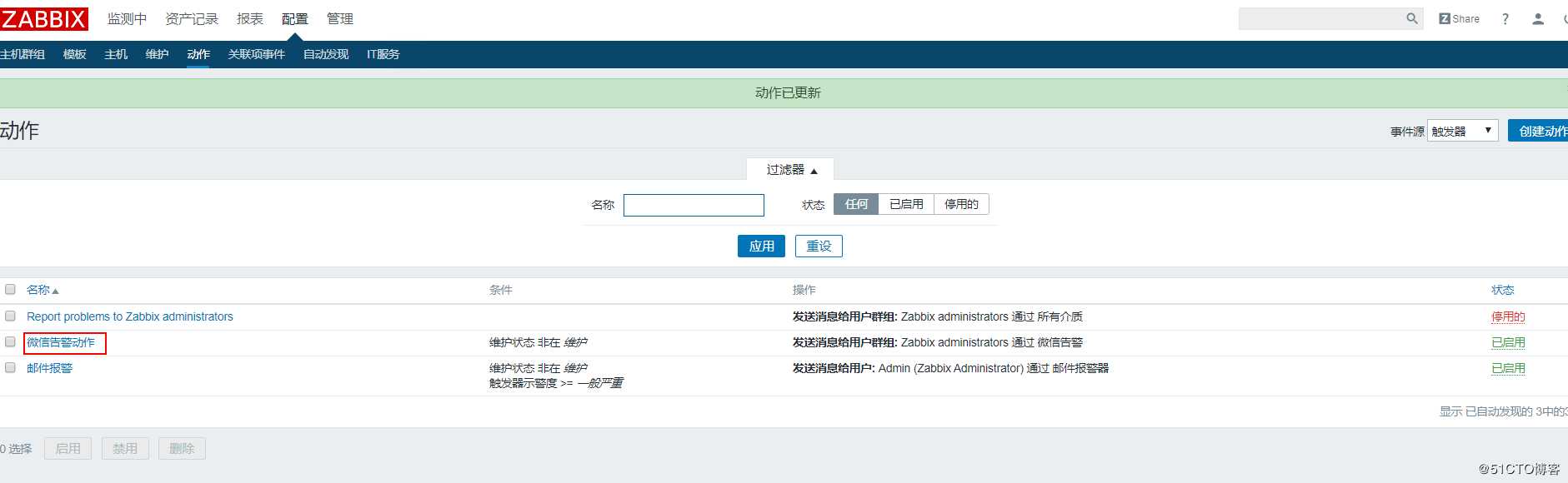The image size is (1568, 483).
Task: Toggle 已启用 status of 微信告警动作
Action: (1508, 342)
